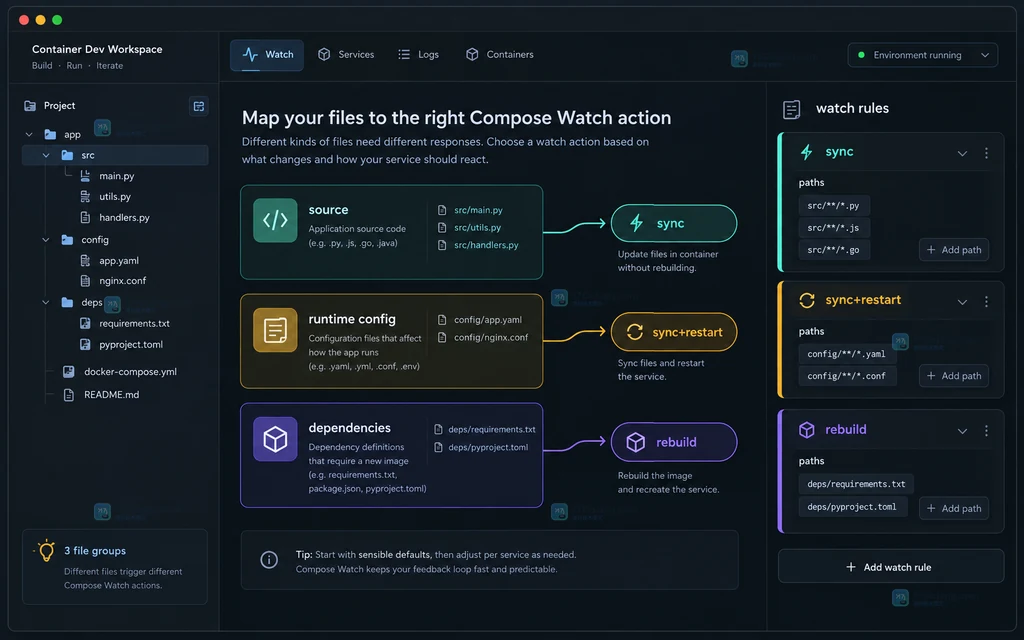The height and width of the screenshot is (640, 1024).
Task: Click the Project folder header icon
Action: pos(30,106)
